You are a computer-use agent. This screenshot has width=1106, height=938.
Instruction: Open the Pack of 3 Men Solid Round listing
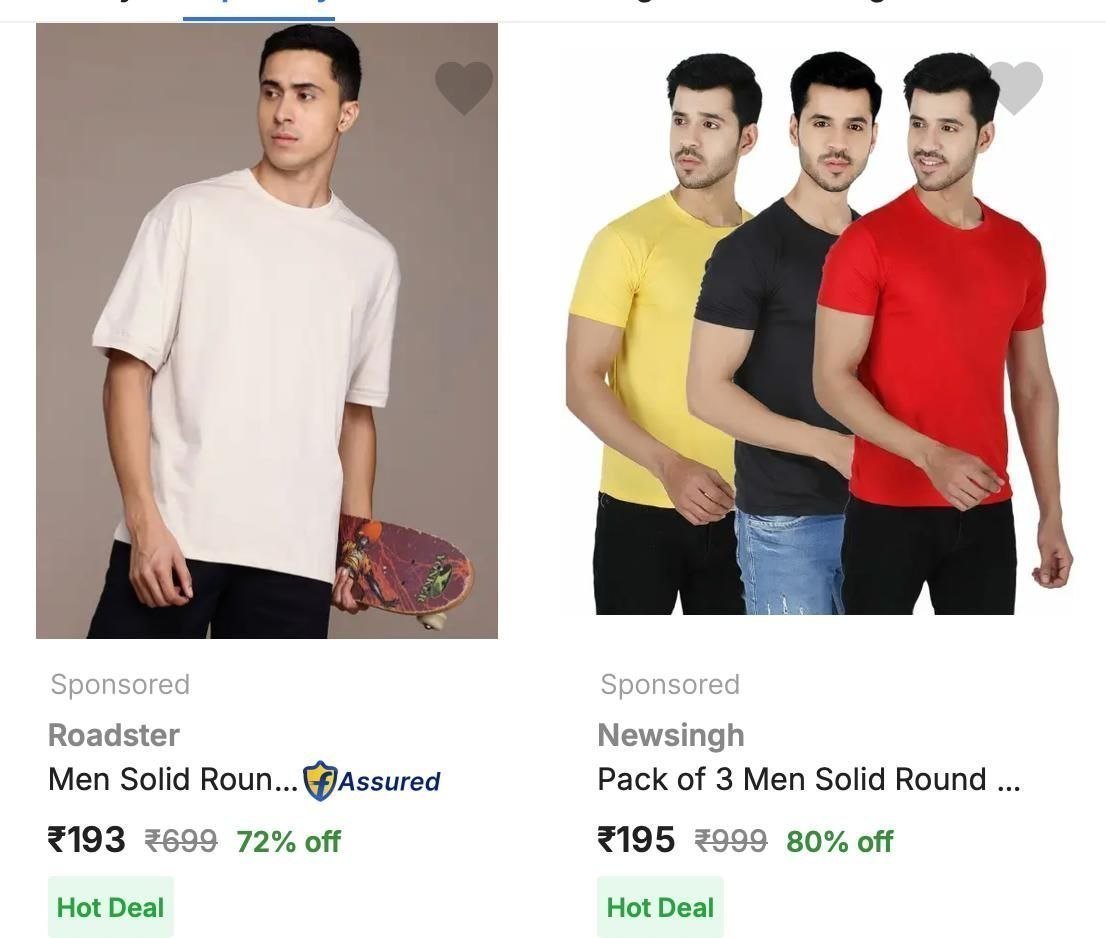click(808, 779)
